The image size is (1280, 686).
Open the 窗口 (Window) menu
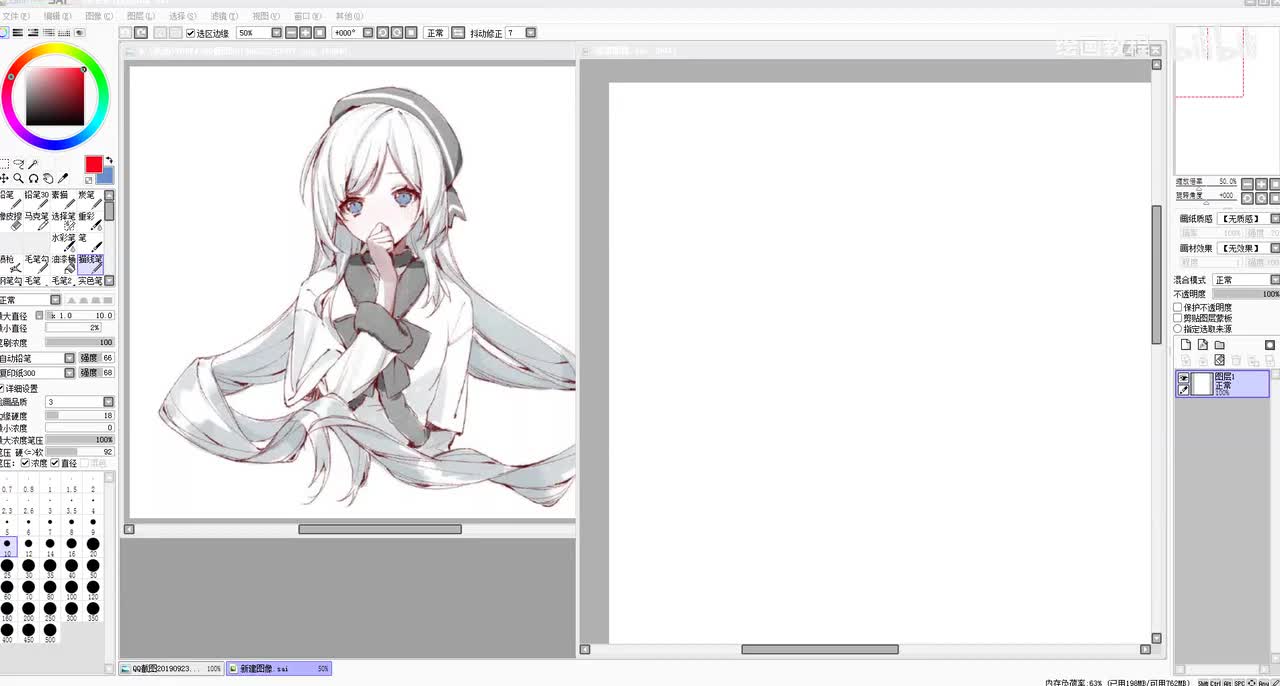pyautogui.click(x=308, y=17)
